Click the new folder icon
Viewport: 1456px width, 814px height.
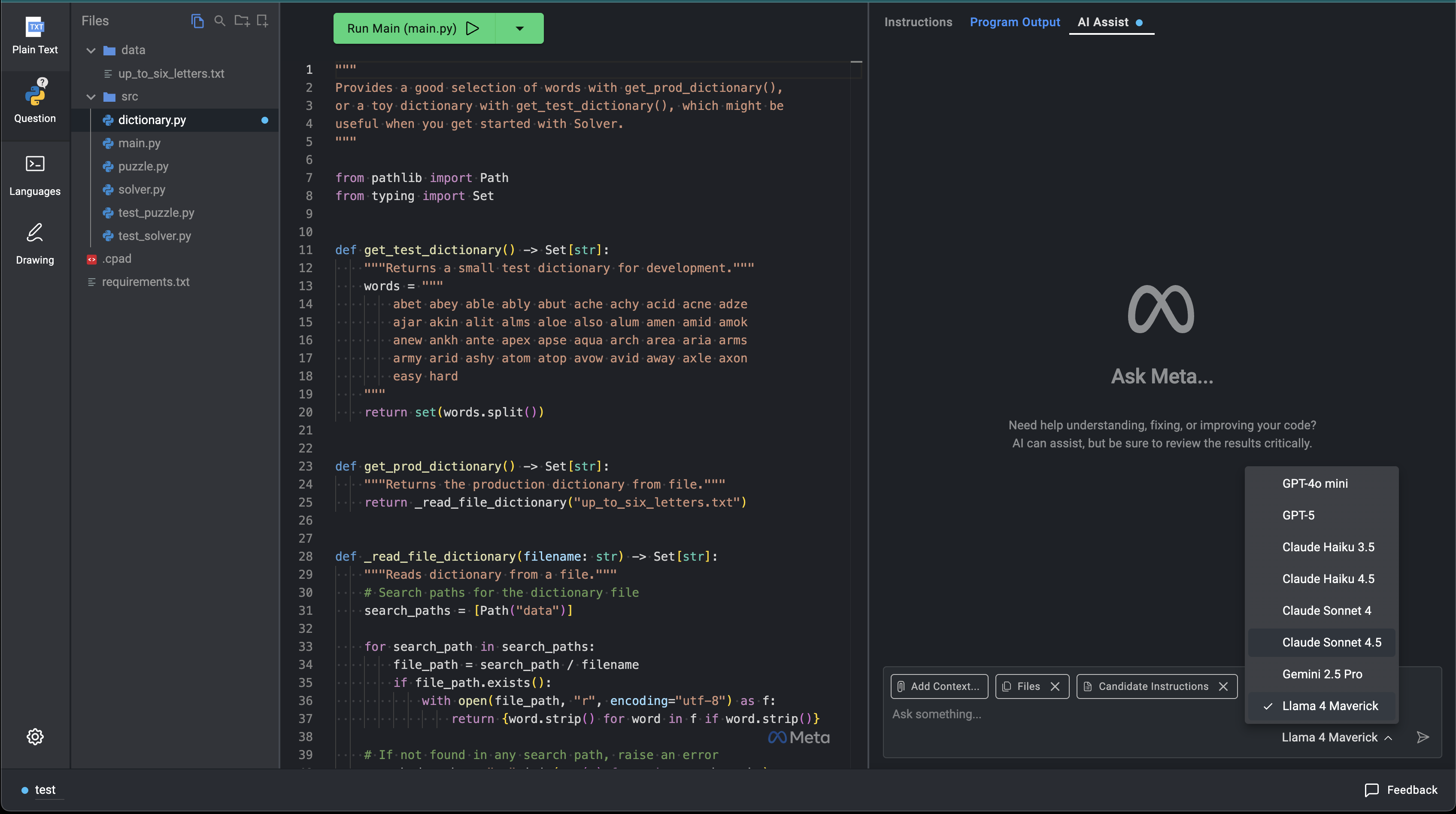point(242,21)
